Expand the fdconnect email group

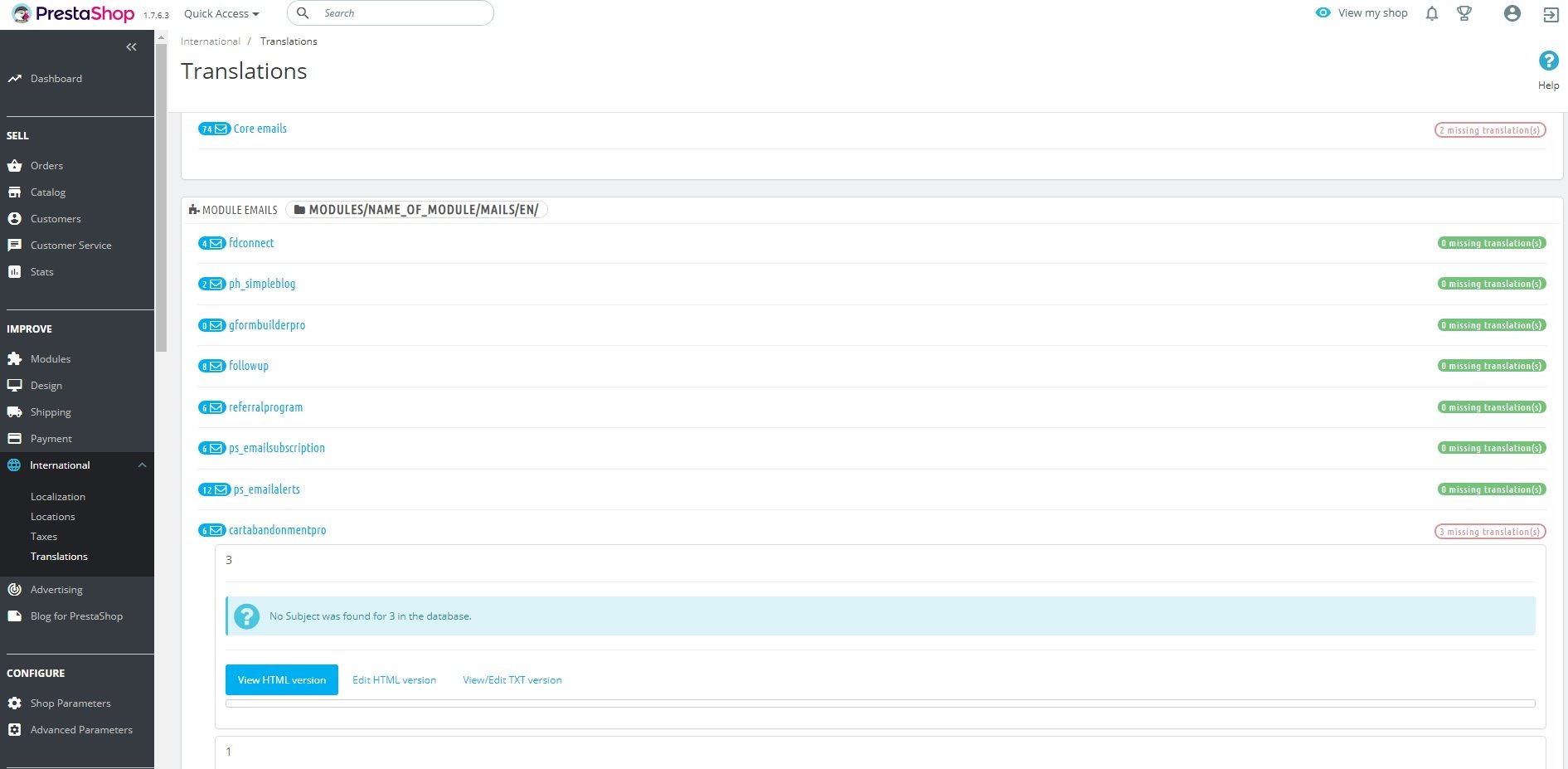(x=251, y=243)
